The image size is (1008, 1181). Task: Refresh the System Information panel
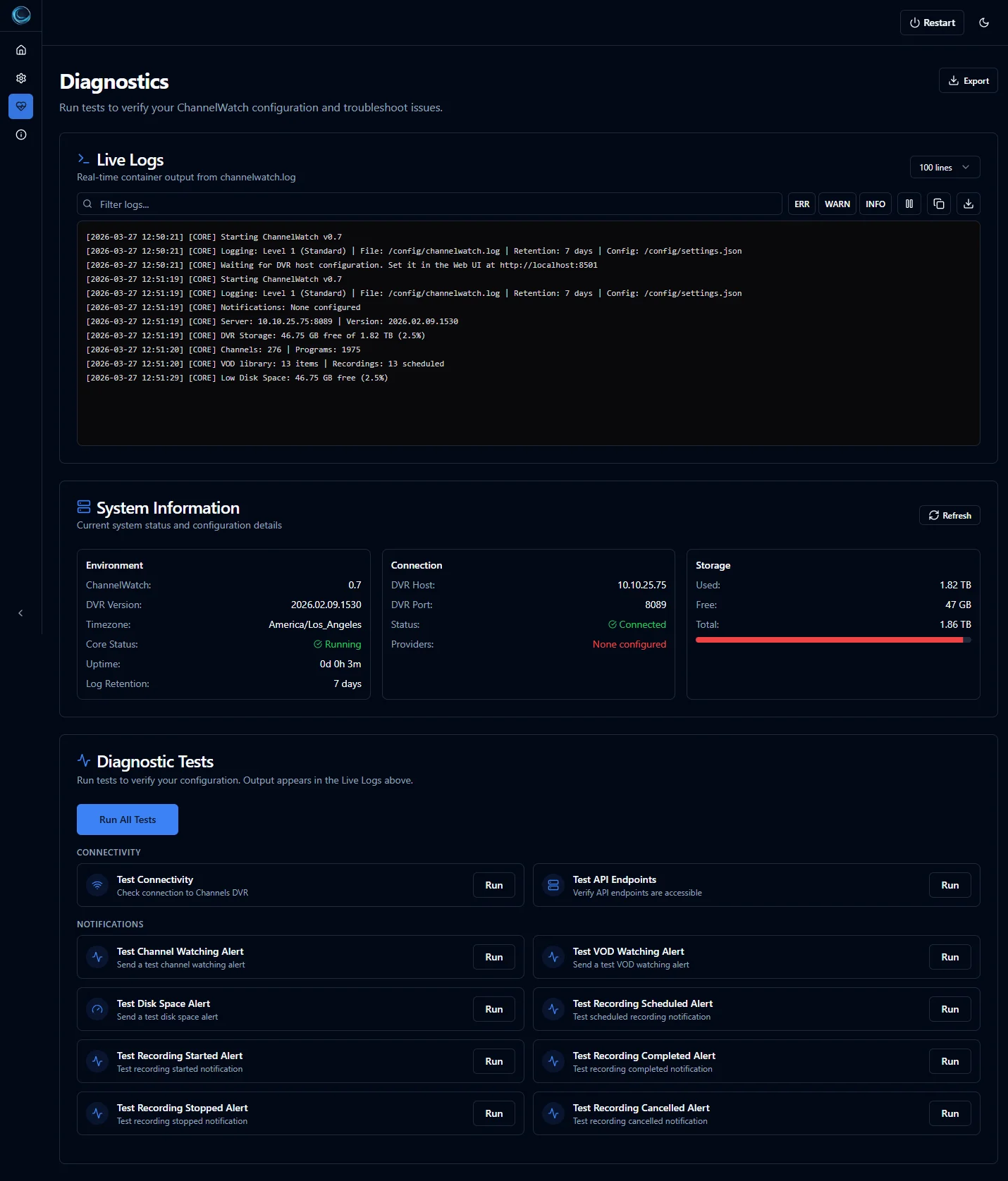click(x=949, y=515)
